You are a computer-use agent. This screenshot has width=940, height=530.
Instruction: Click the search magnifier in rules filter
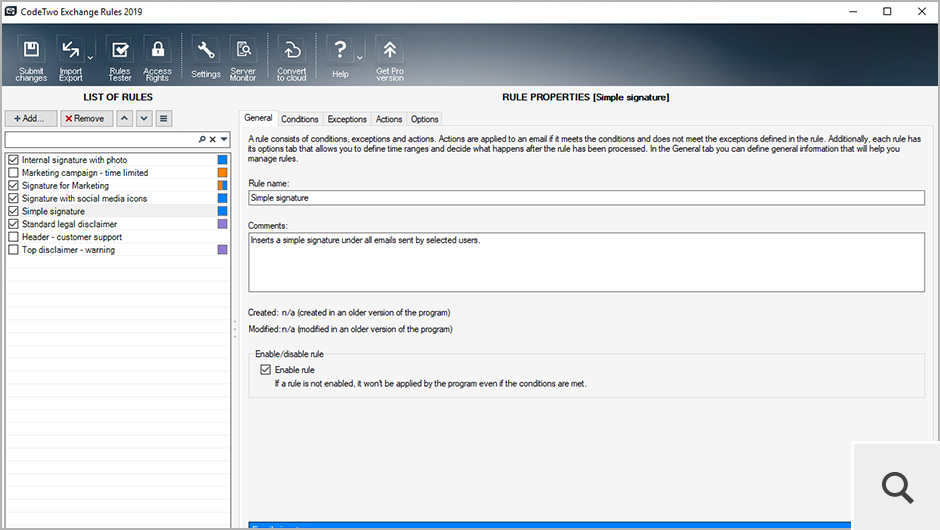(202, 139)
